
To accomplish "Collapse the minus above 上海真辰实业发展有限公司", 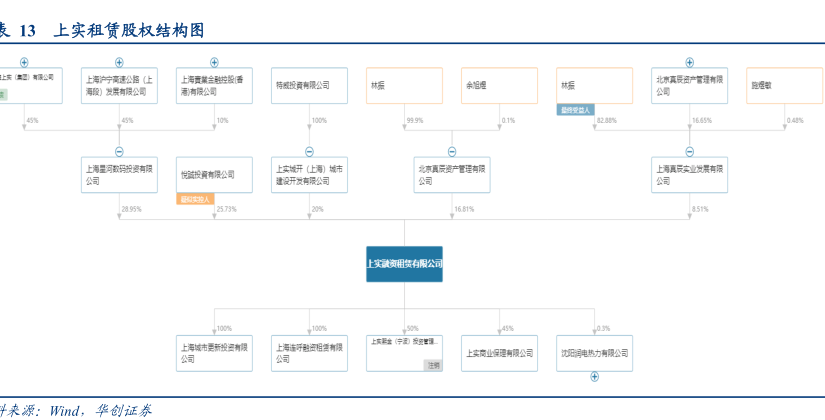I will coord(689,152).
